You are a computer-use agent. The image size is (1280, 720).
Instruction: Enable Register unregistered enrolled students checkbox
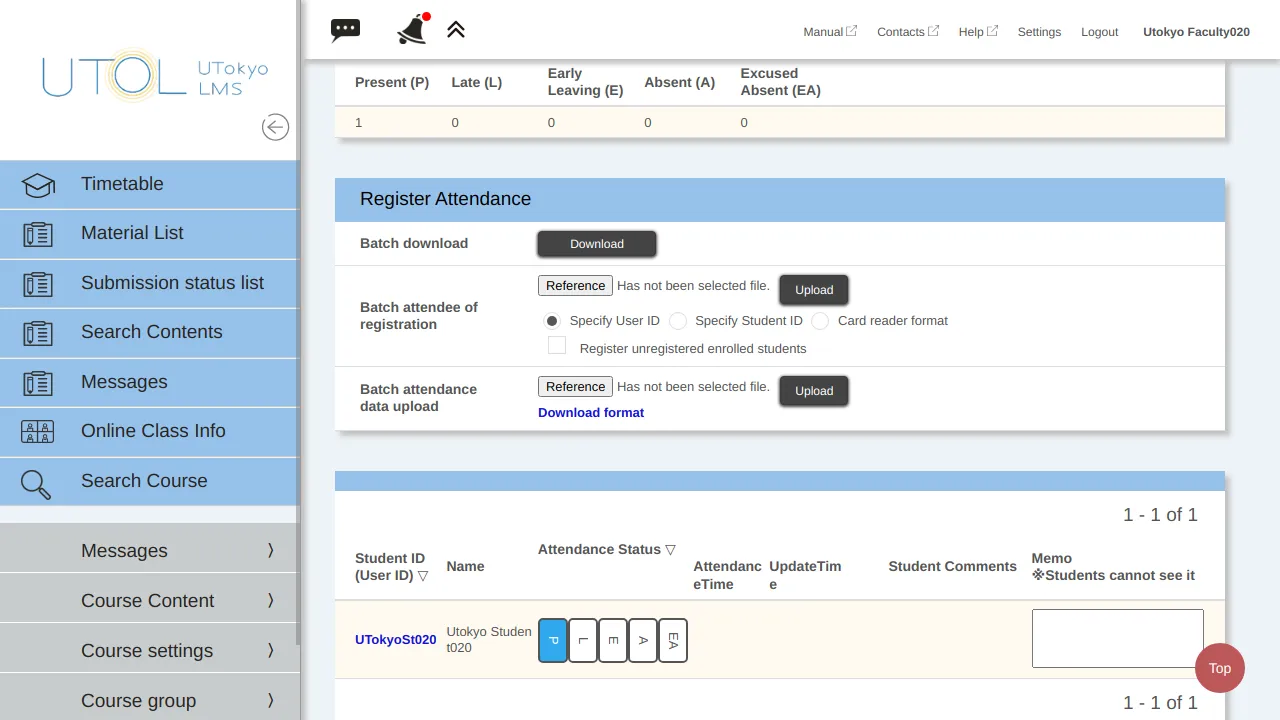557,346
